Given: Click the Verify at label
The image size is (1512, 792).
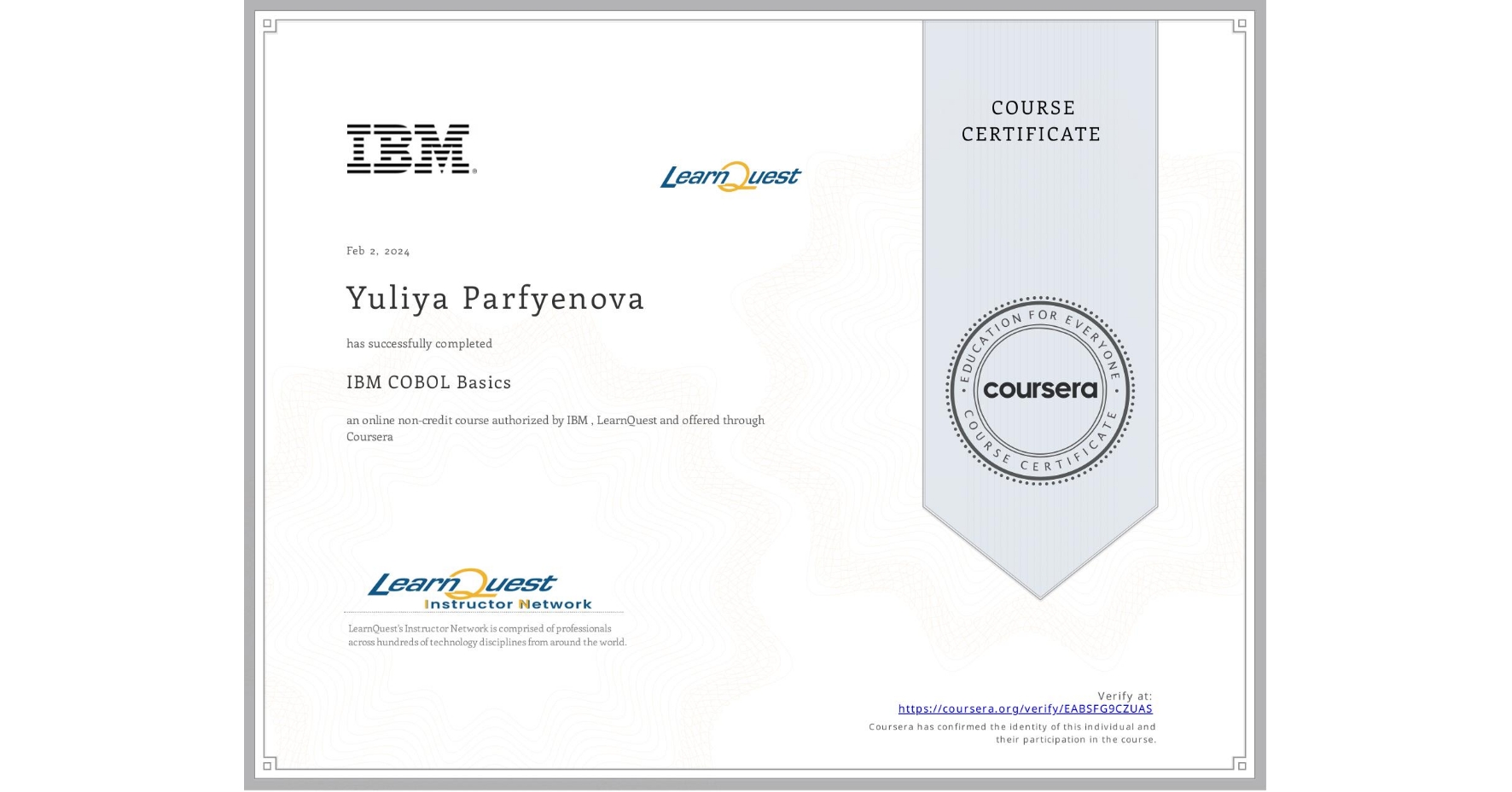Looking at the screenshot, I should coord(1125,695).
